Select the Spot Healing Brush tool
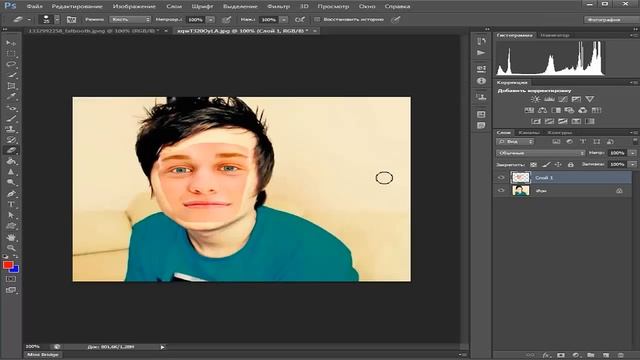Screen dimensions: 640x360 click(x=11, y=108)
